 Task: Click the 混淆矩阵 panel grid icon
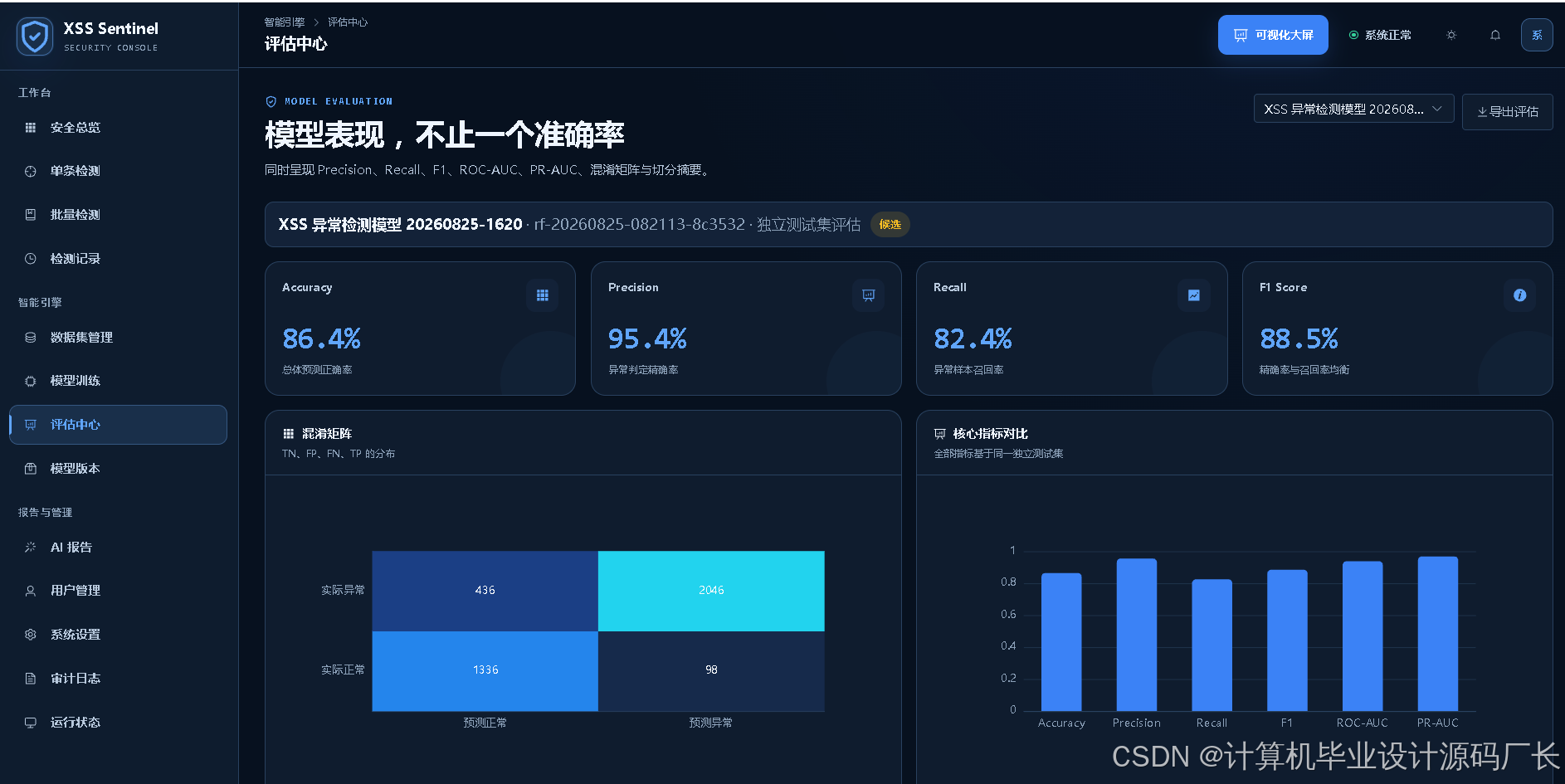pyautogui.click(x=289, y=434)
